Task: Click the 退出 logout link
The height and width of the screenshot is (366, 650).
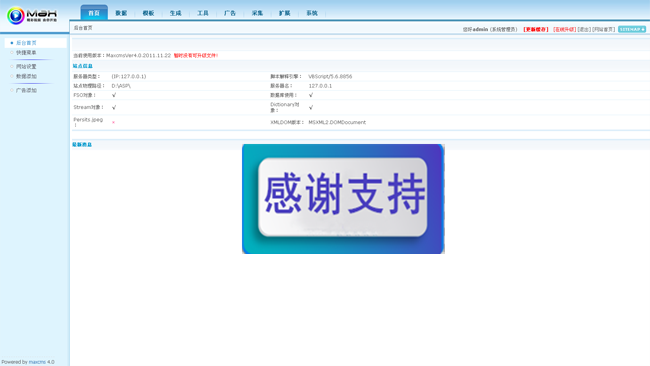Action: point(584,29)
